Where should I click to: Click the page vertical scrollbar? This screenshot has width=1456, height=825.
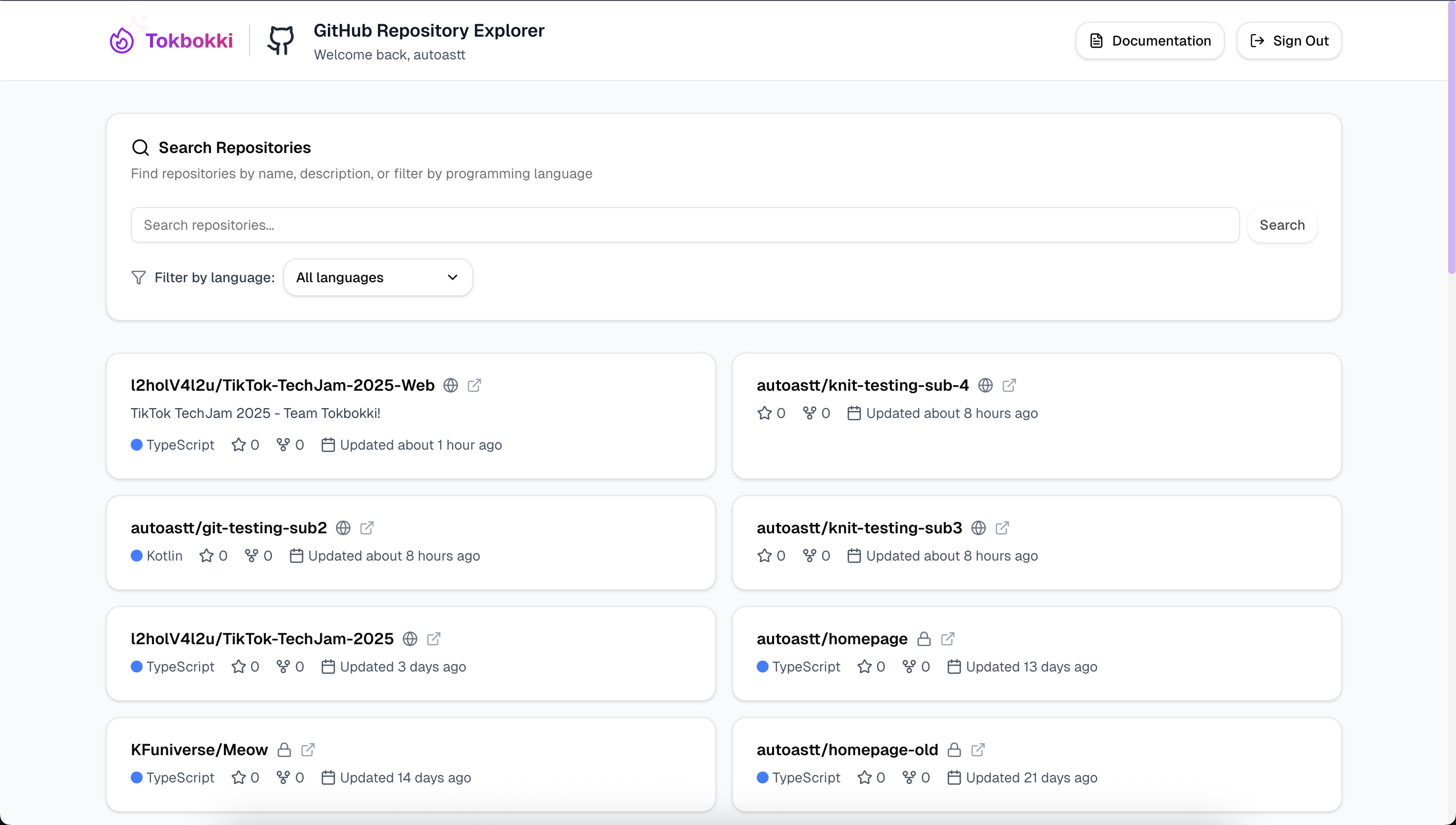coord(1452,136)
